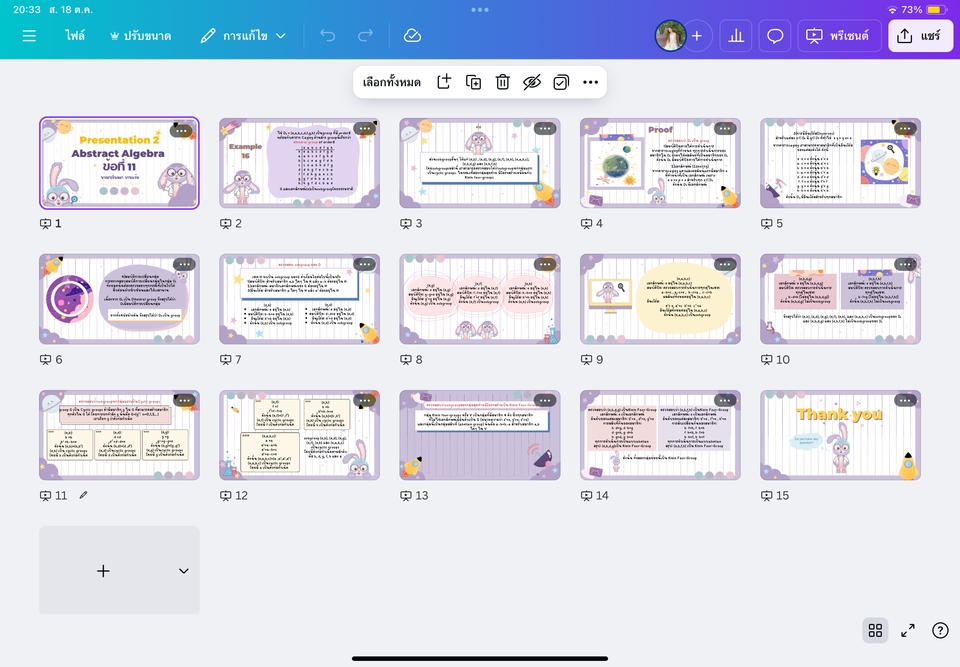Open the analytics bar chart icon

click(736, 36)
